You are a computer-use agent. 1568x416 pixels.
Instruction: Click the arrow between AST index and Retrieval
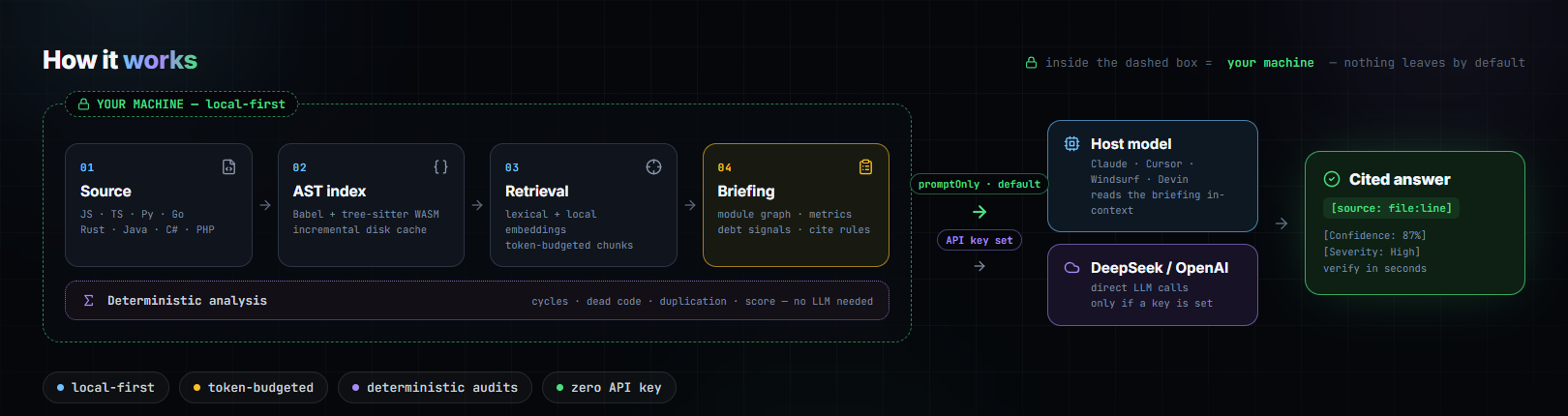[x=477, y=205]
